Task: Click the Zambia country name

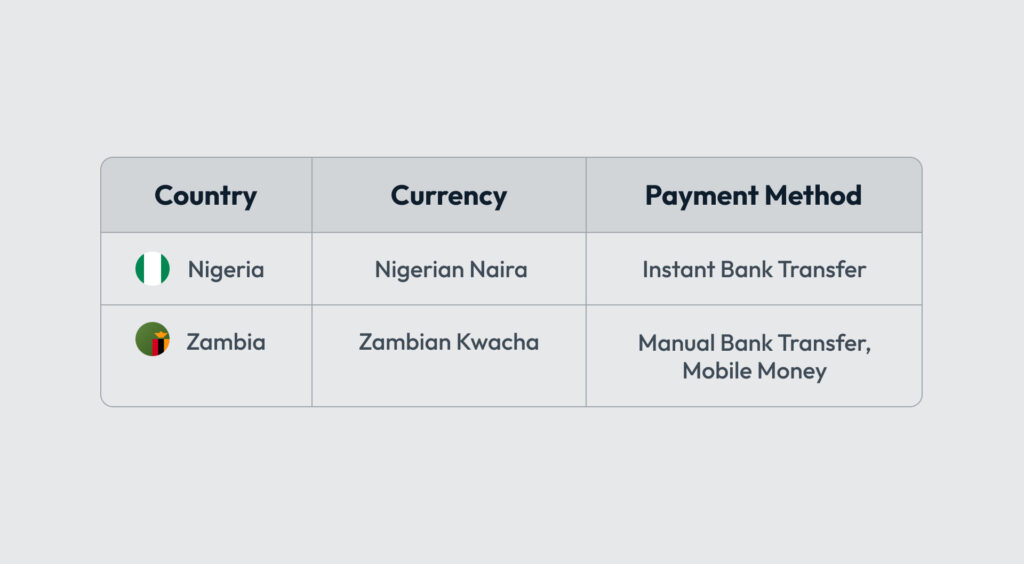Action: [x=226, y=342]
